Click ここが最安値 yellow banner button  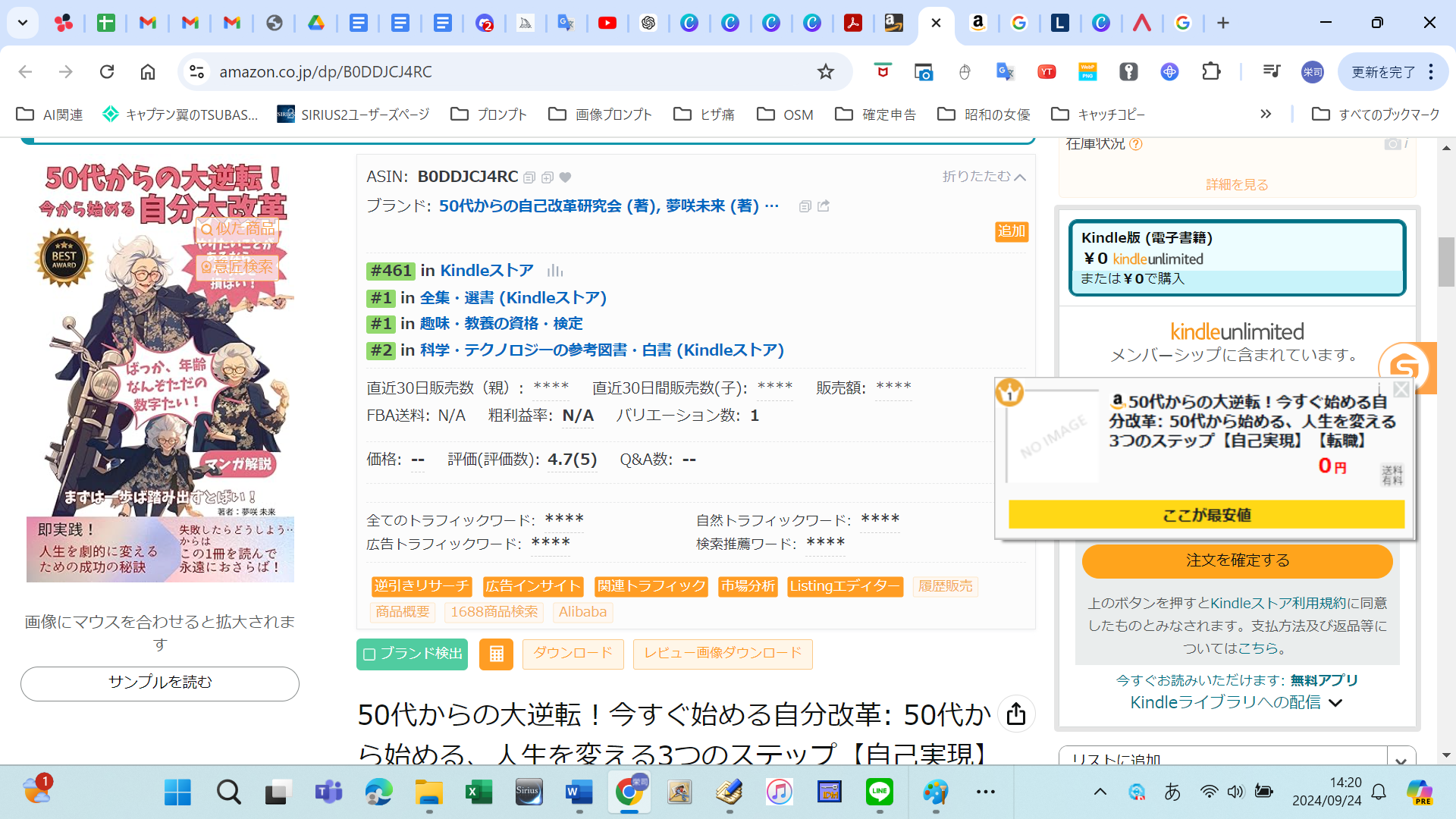coord(1207,515)
